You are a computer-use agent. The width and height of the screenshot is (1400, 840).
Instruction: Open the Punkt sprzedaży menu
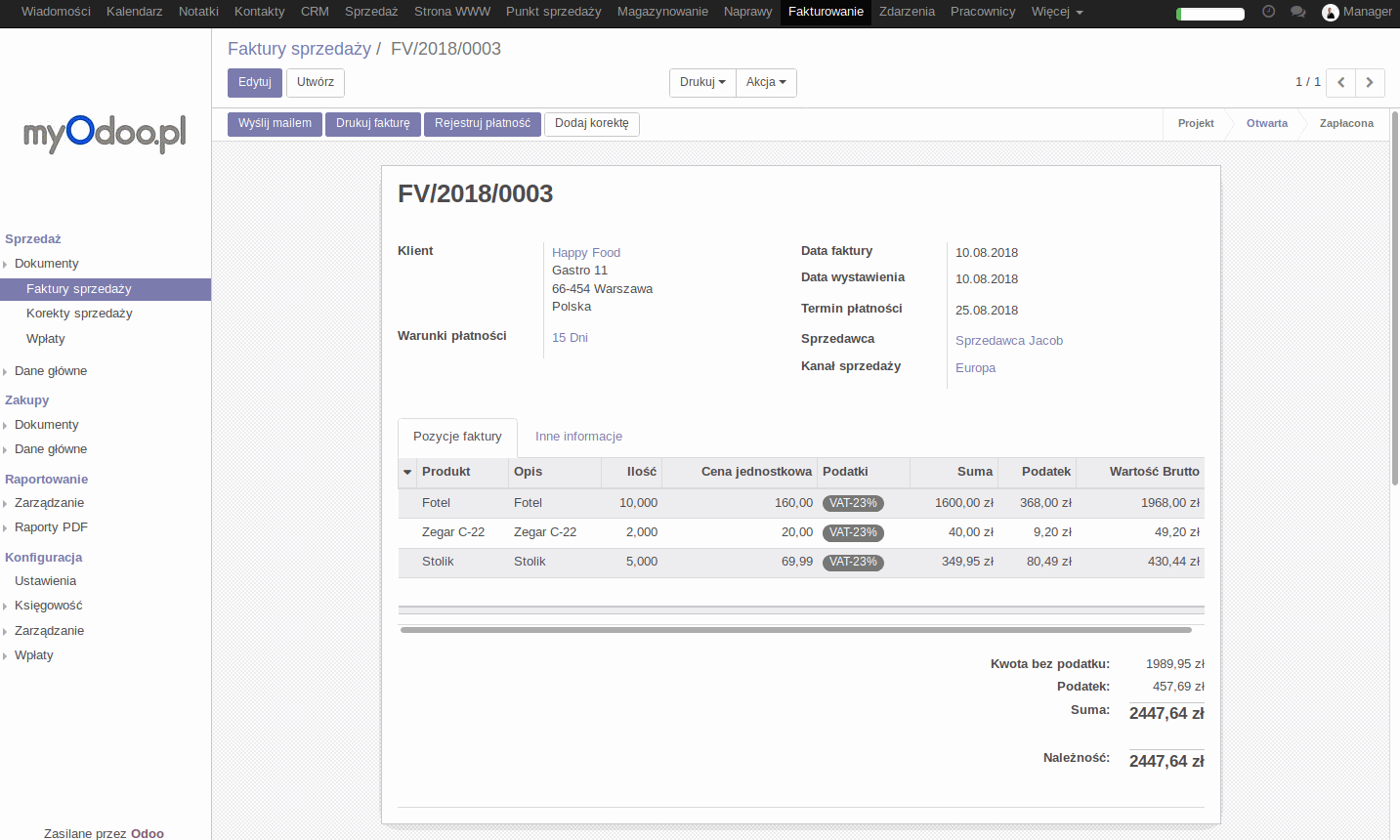554,12
